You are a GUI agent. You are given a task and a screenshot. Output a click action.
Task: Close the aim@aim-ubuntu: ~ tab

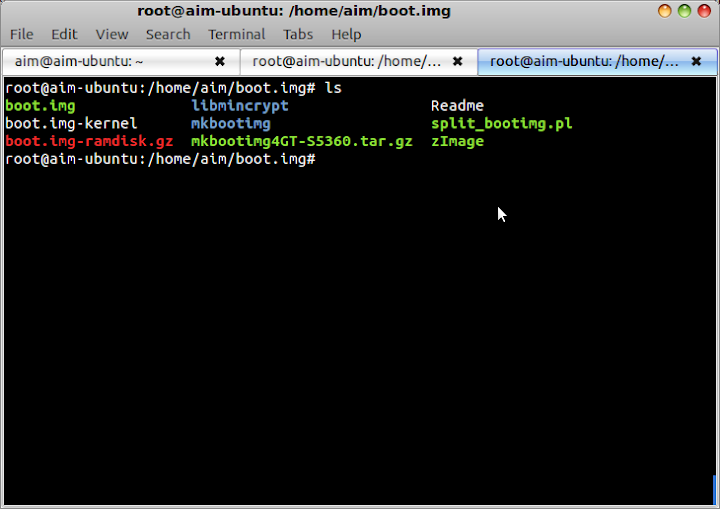point(220,61)
